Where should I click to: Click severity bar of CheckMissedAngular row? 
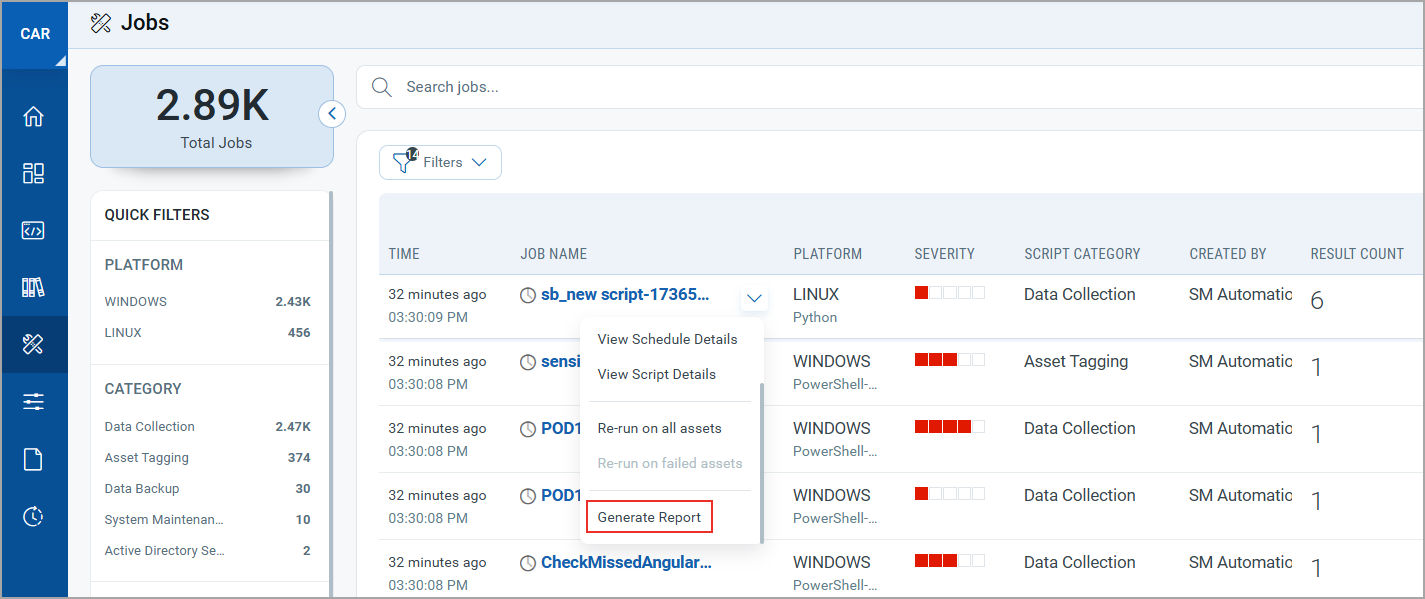[950, 560]
